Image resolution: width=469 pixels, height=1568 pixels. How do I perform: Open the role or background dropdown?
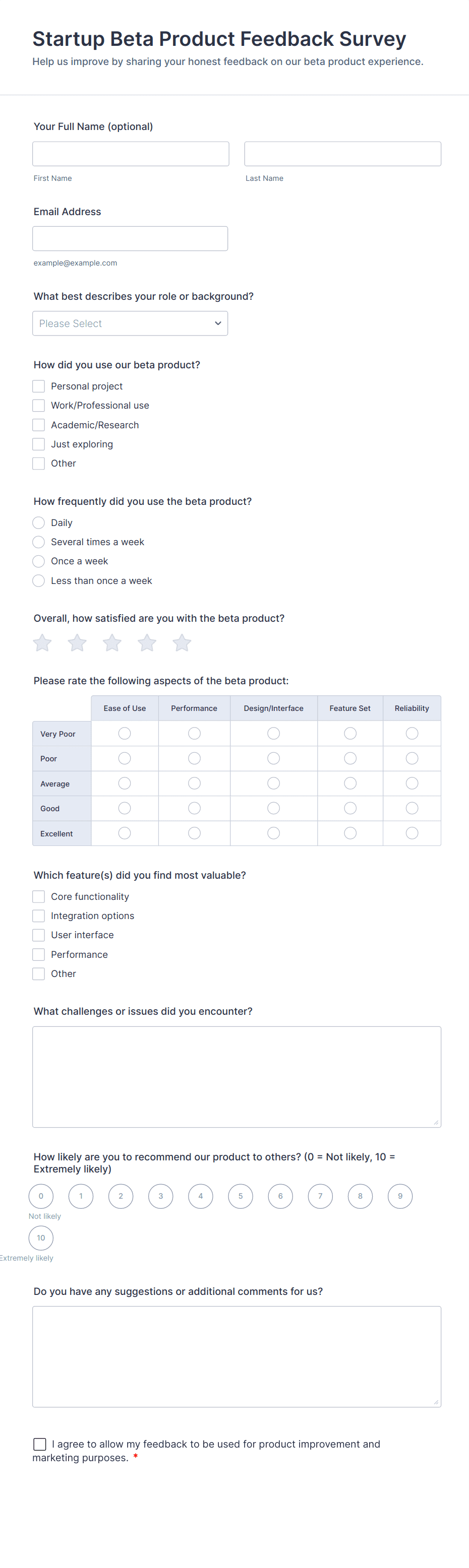(x=130, y=323)
